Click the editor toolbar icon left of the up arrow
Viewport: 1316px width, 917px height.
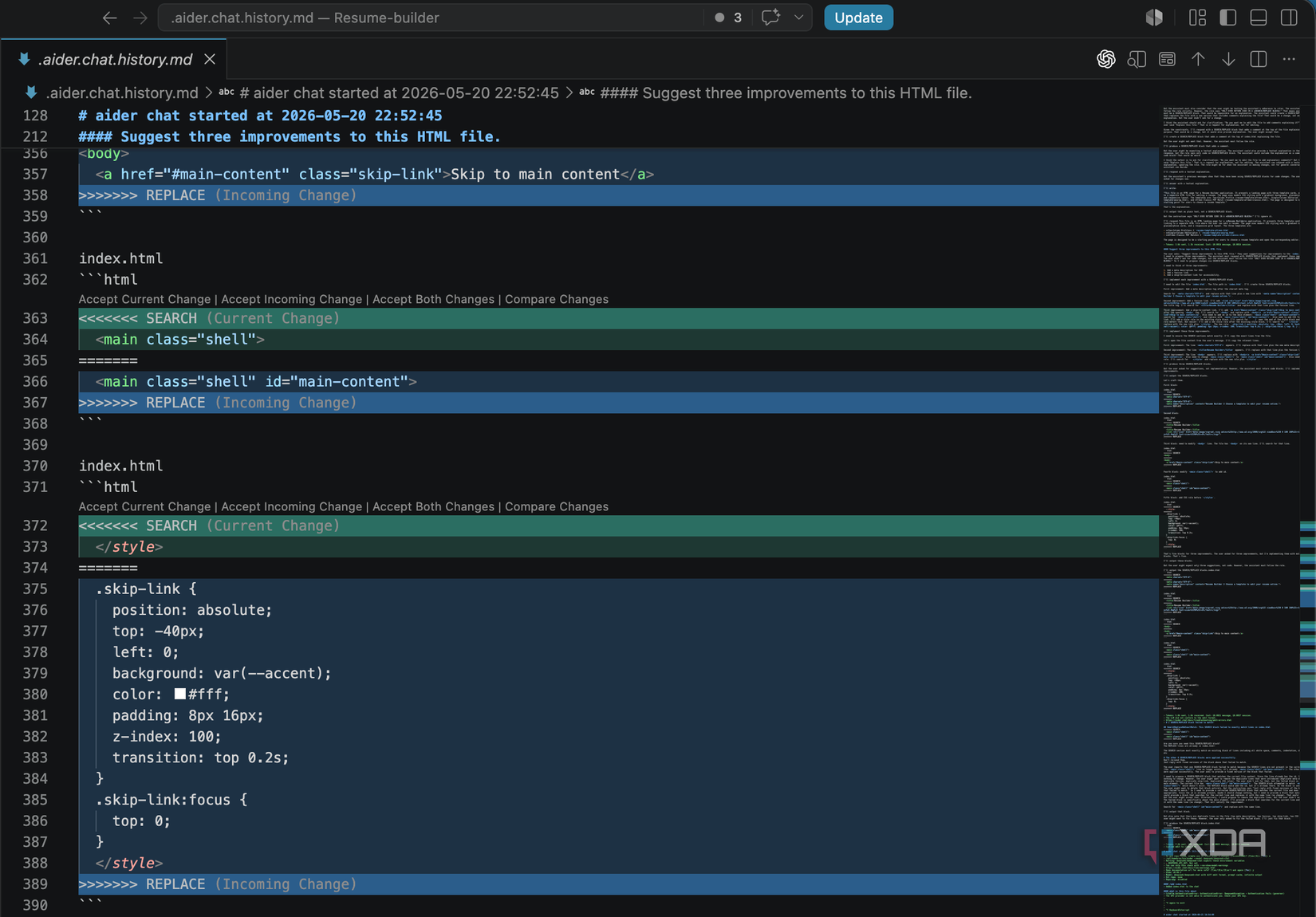click(1167, 59)
